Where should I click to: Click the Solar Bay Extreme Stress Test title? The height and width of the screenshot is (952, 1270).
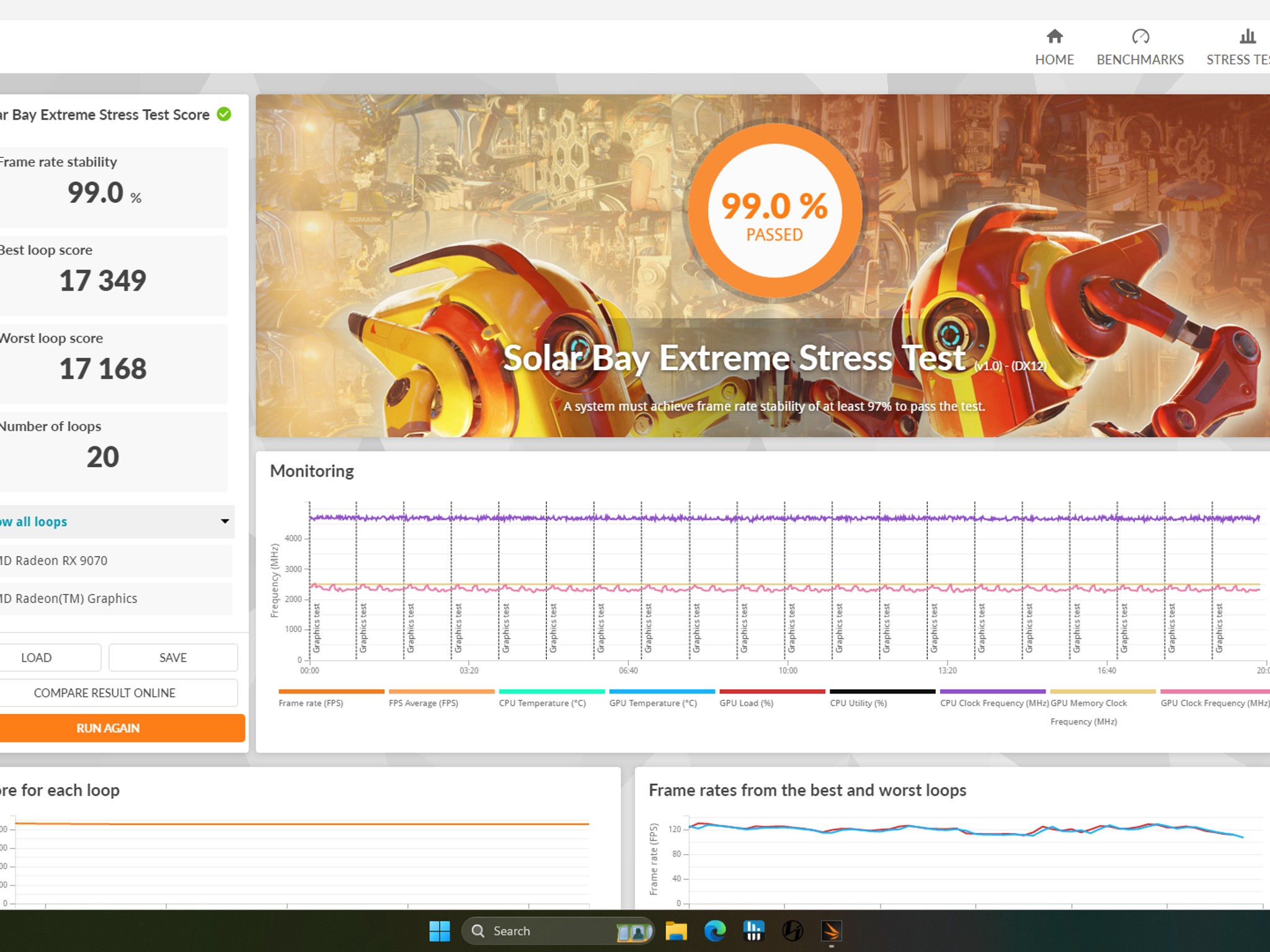[734, 358]
